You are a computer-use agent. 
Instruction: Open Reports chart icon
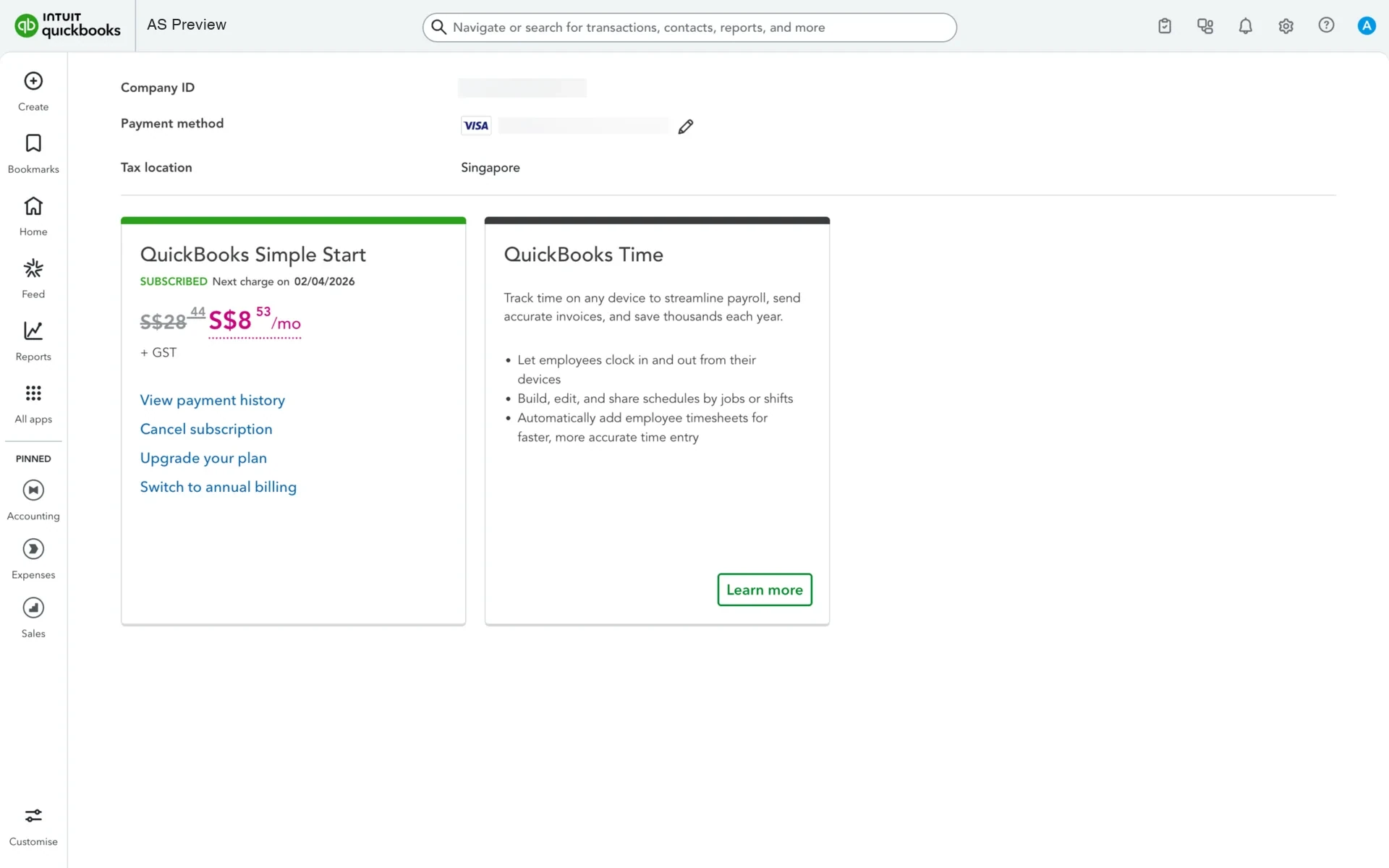(x=33, y=331)
